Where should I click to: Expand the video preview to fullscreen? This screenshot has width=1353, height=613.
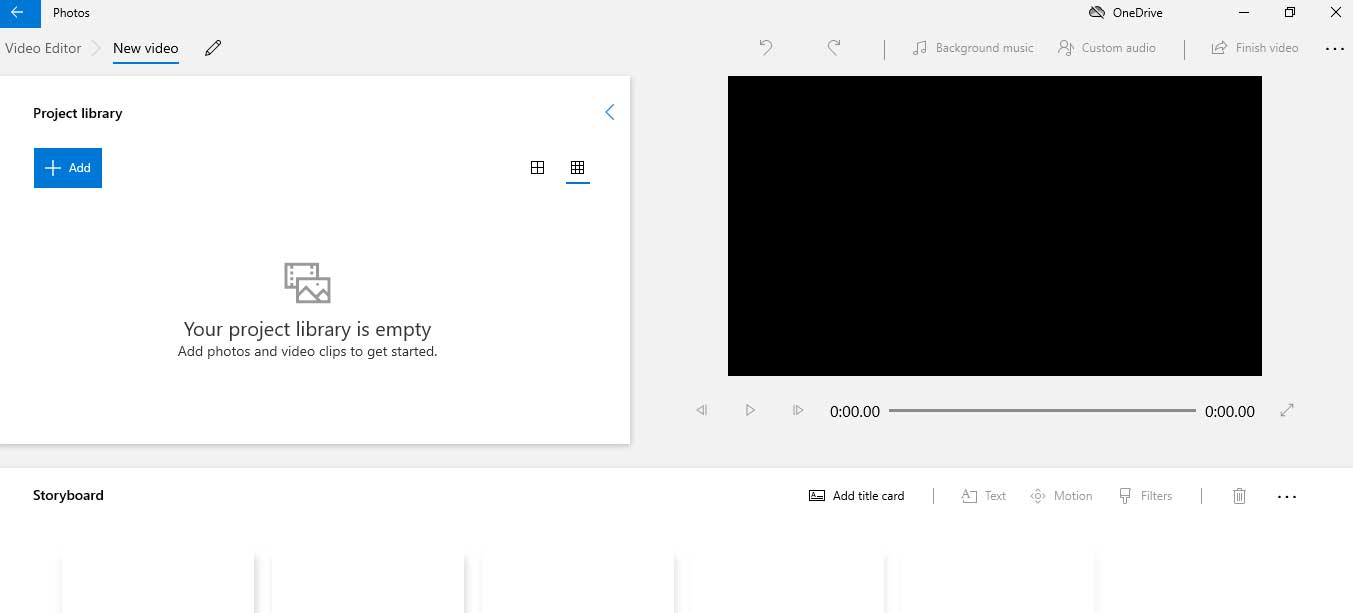1287,410
